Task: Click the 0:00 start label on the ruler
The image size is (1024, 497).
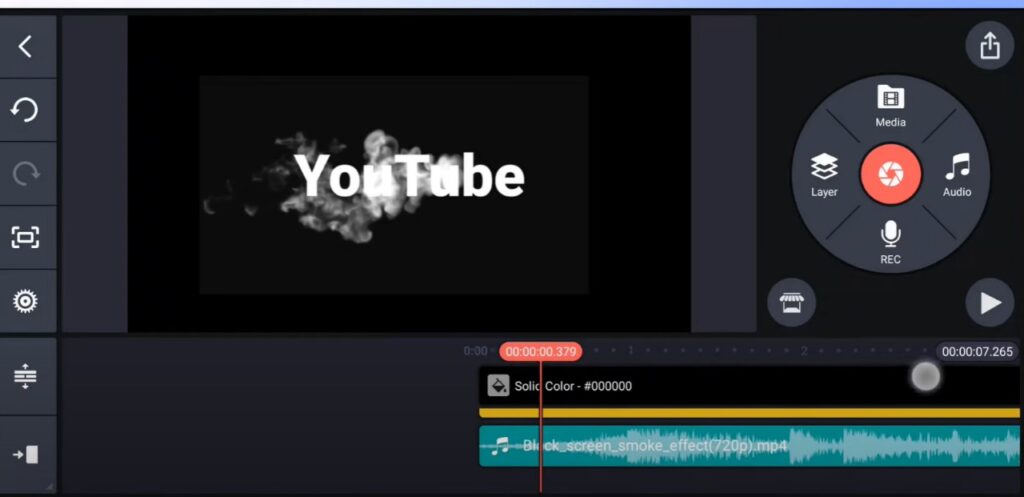Action: click(475, 351)
